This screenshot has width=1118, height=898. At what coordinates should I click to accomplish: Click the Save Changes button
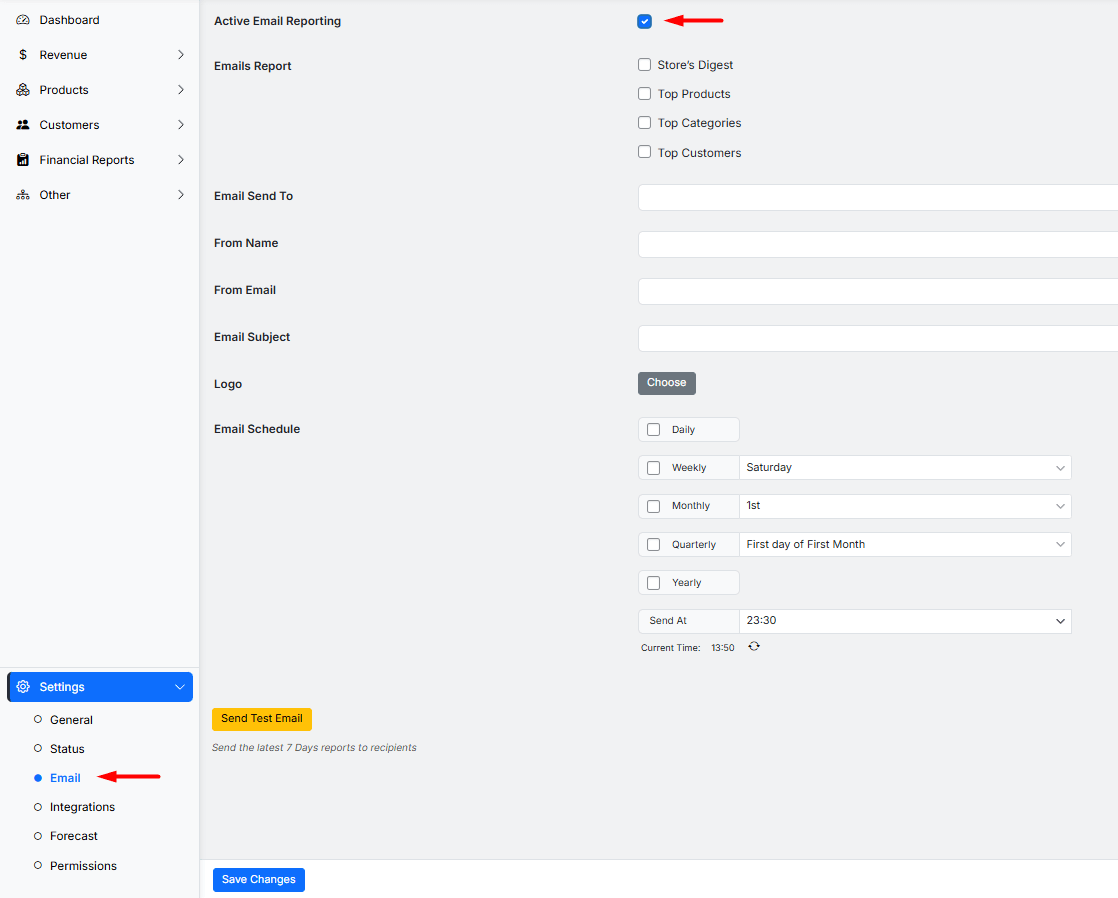click(x=259, y=880)
